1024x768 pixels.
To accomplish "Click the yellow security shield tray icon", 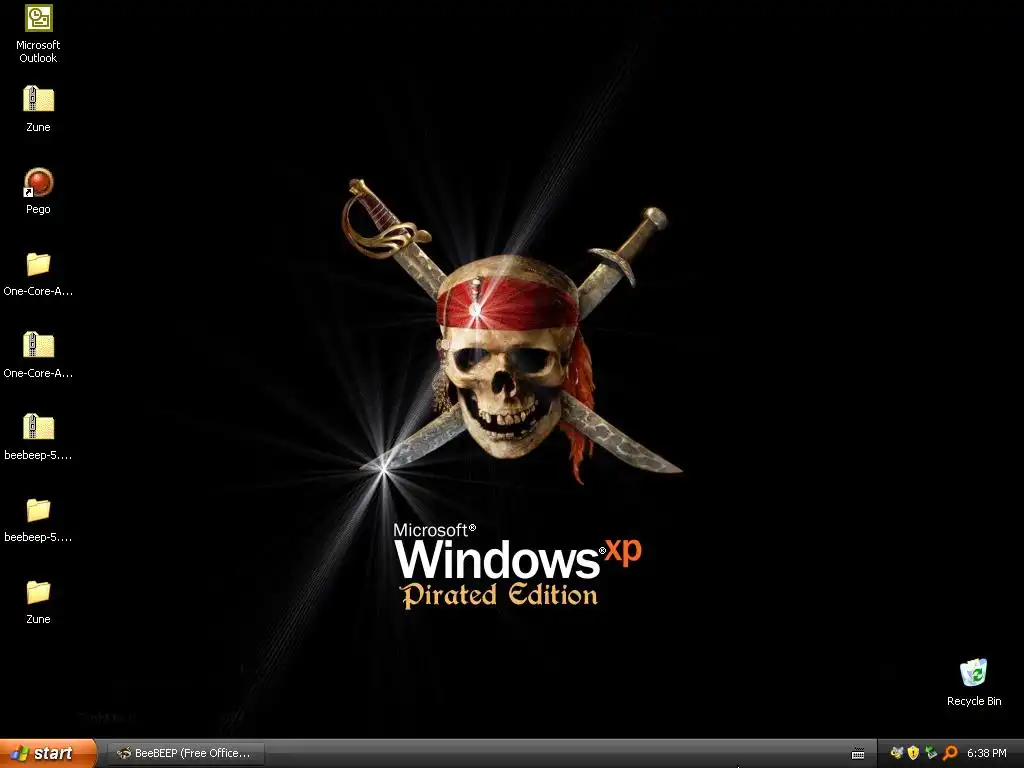I will (x=914, y=753).
